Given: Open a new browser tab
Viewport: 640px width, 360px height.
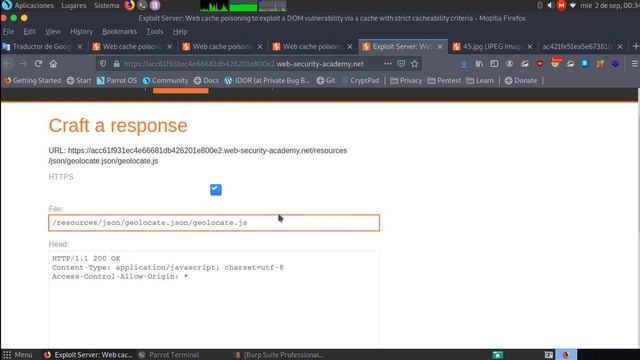Looking at the screenshot, I should (635, 47).
